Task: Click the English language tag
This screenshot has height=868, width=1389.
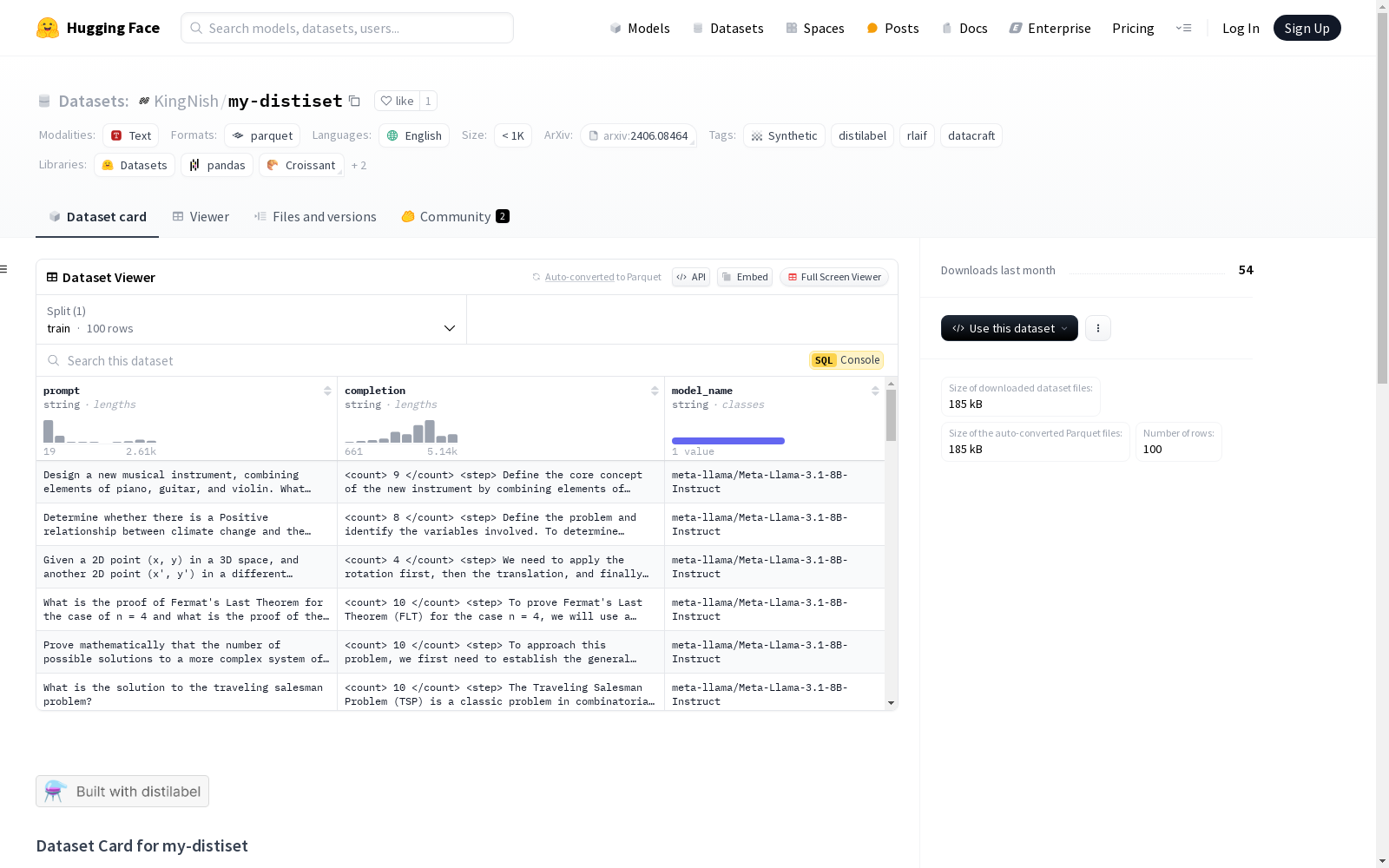Action: (414, 135)
